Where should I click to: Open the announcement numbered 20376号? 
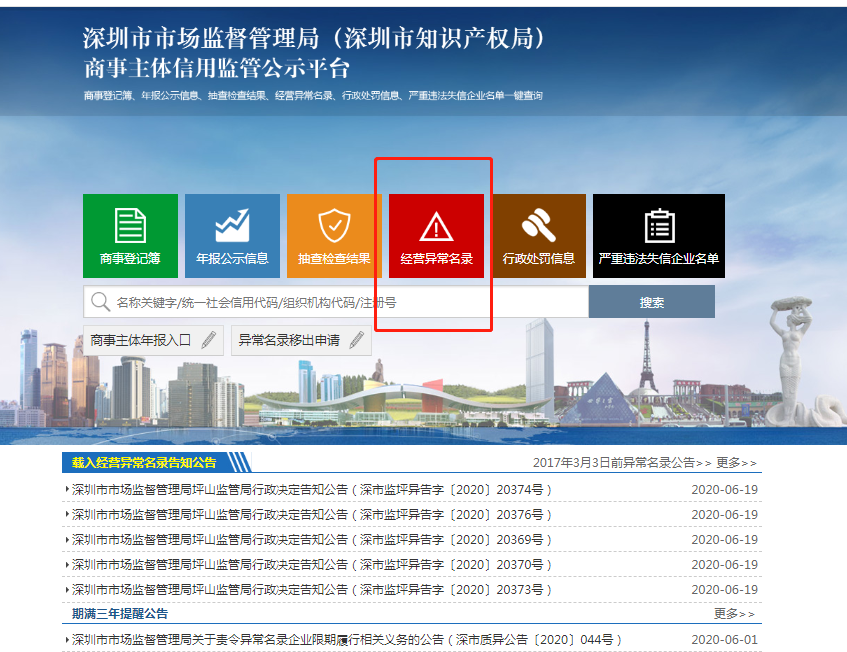tap(311, 515)
